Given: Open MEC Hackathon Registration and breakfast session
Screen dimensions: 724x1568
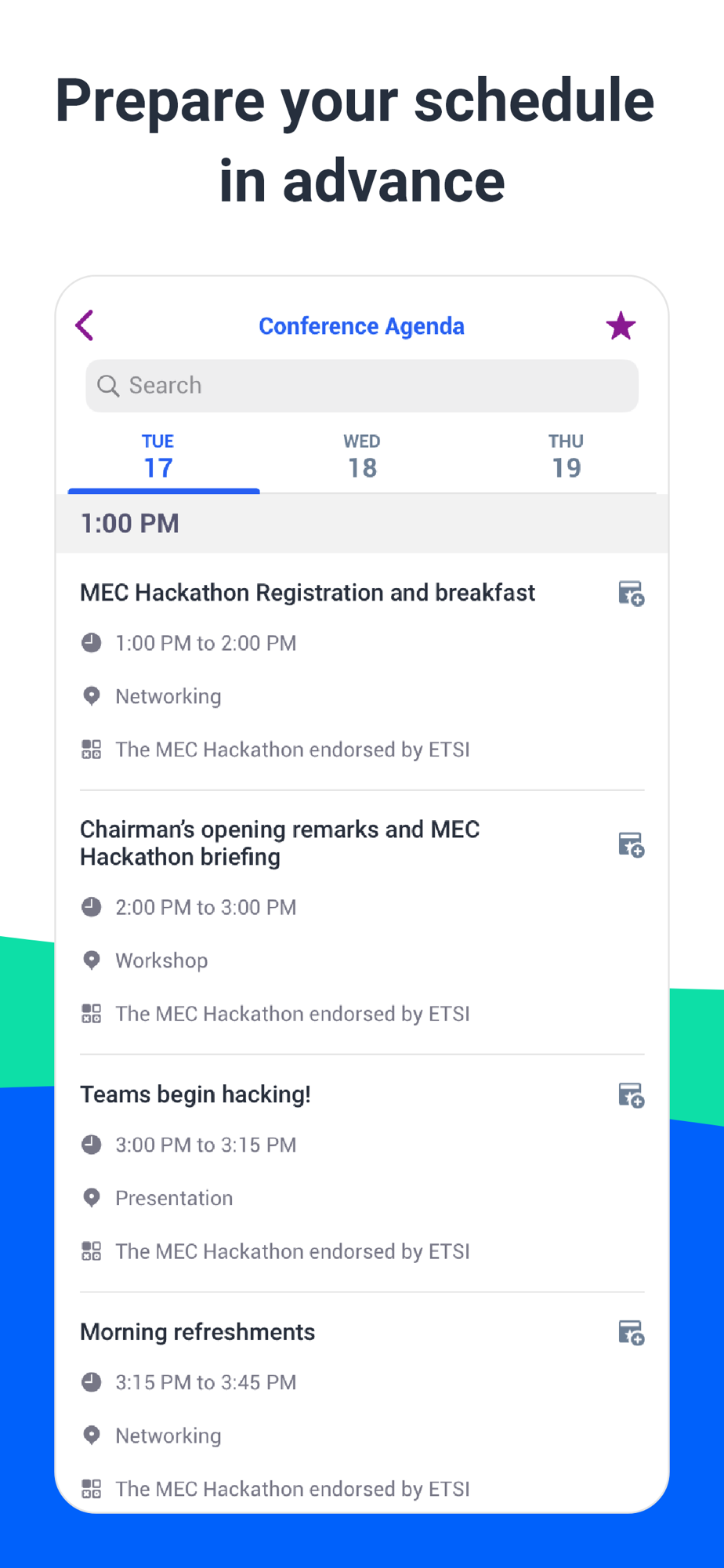Looking at the screenshot, I should click(307, 593).
